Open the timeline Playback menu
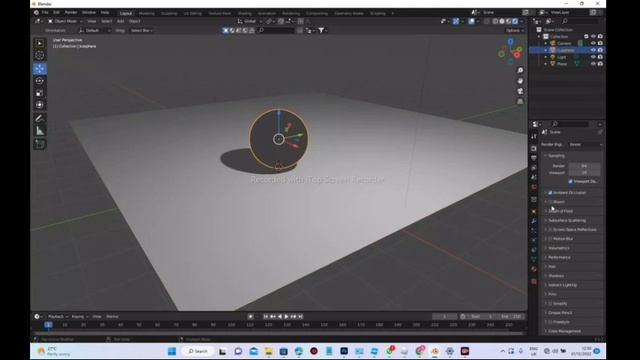 click(x=58, y=317)
